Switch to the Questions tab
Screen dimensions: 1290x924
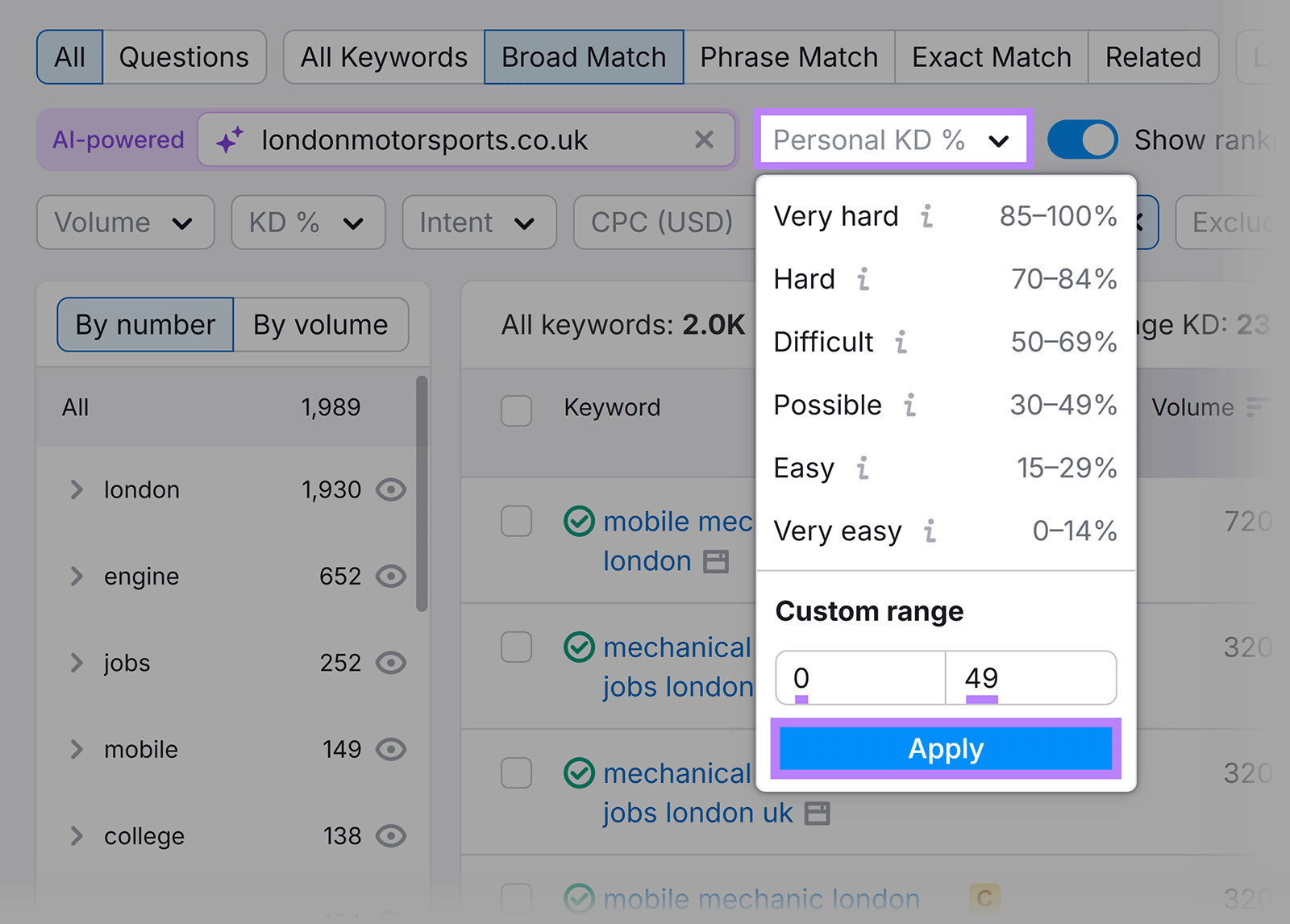pos(184,56)
